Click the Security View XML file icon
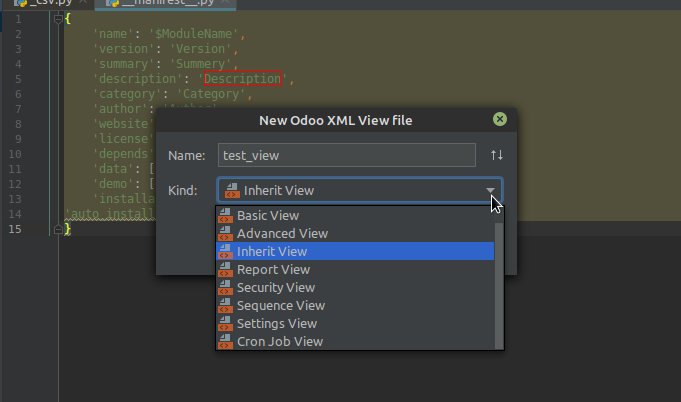 click(x=225, y=287)
